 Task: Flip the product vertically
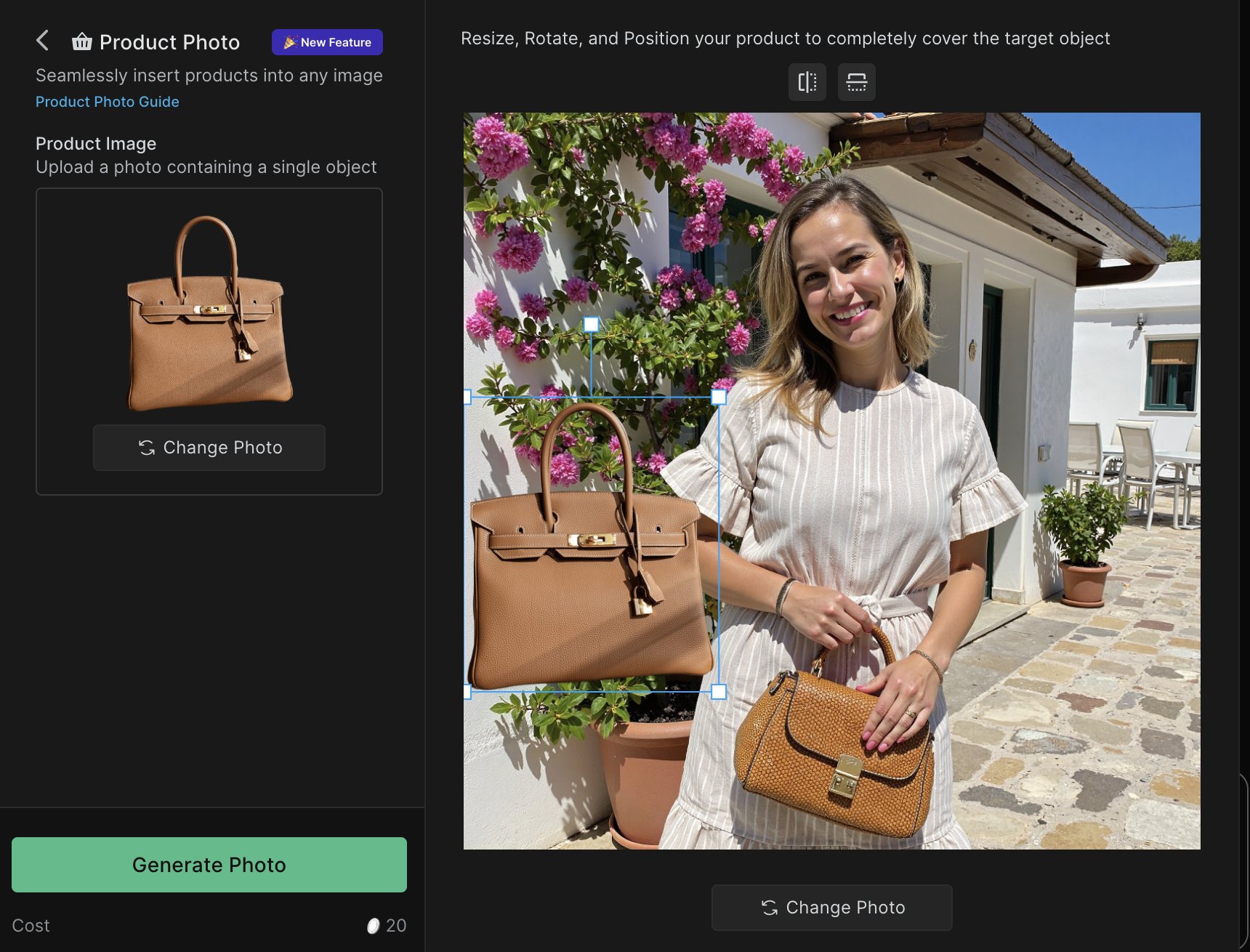(857, 82)
